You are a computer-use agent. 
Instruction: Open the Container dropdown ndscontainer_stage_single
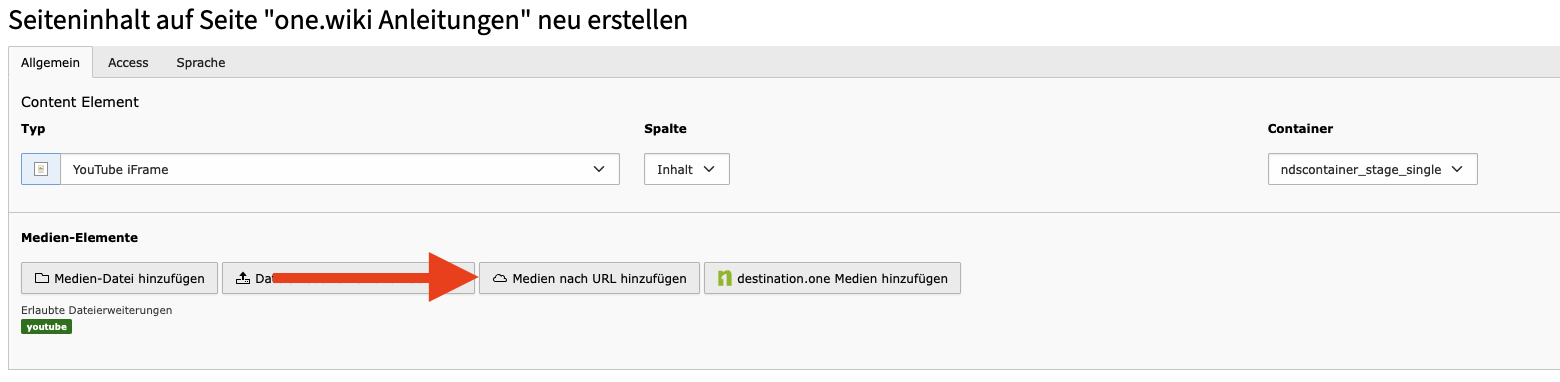point(1372,169)
